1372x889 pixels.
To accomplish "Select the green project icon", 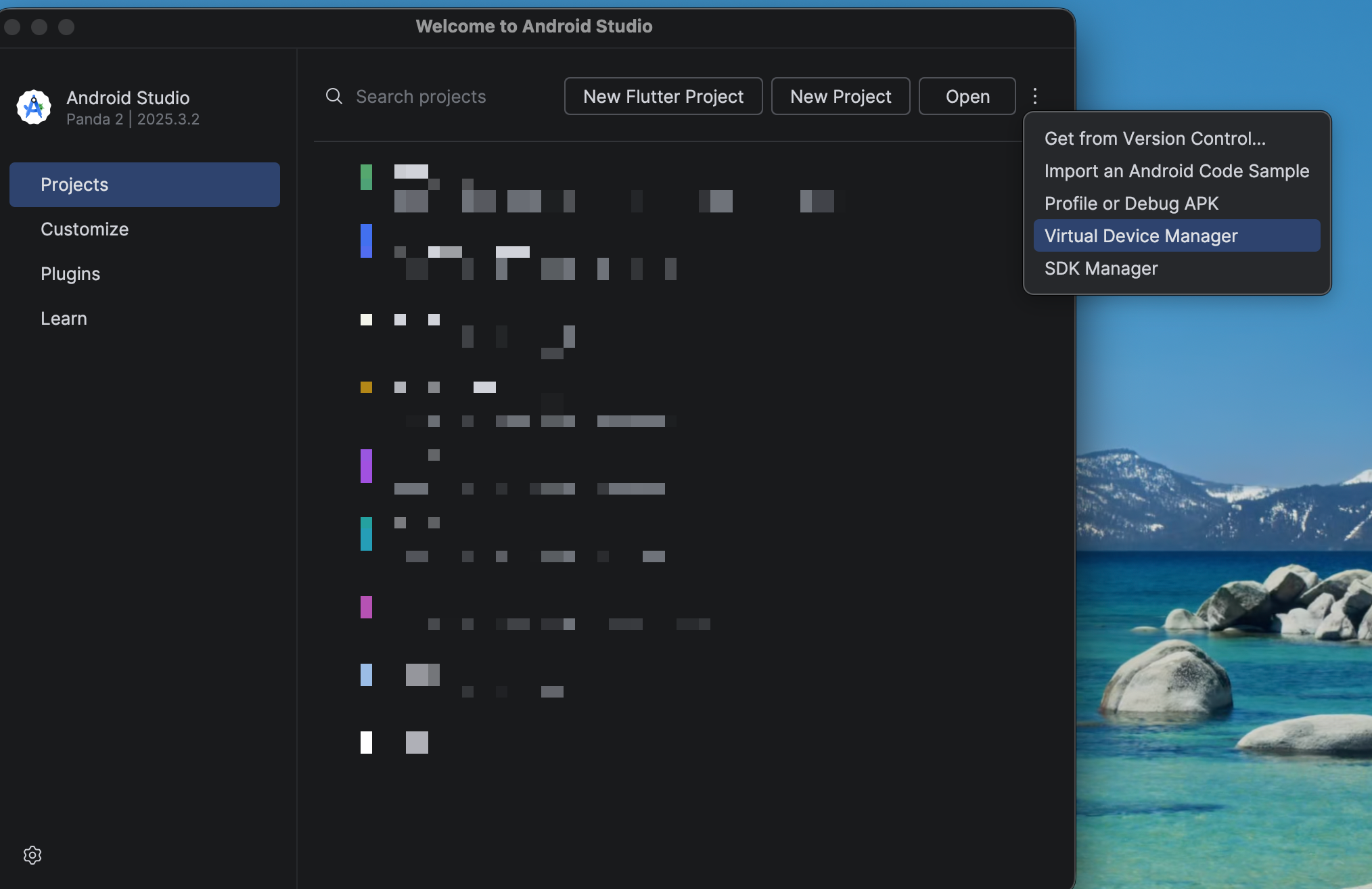I will pos(366,177).
